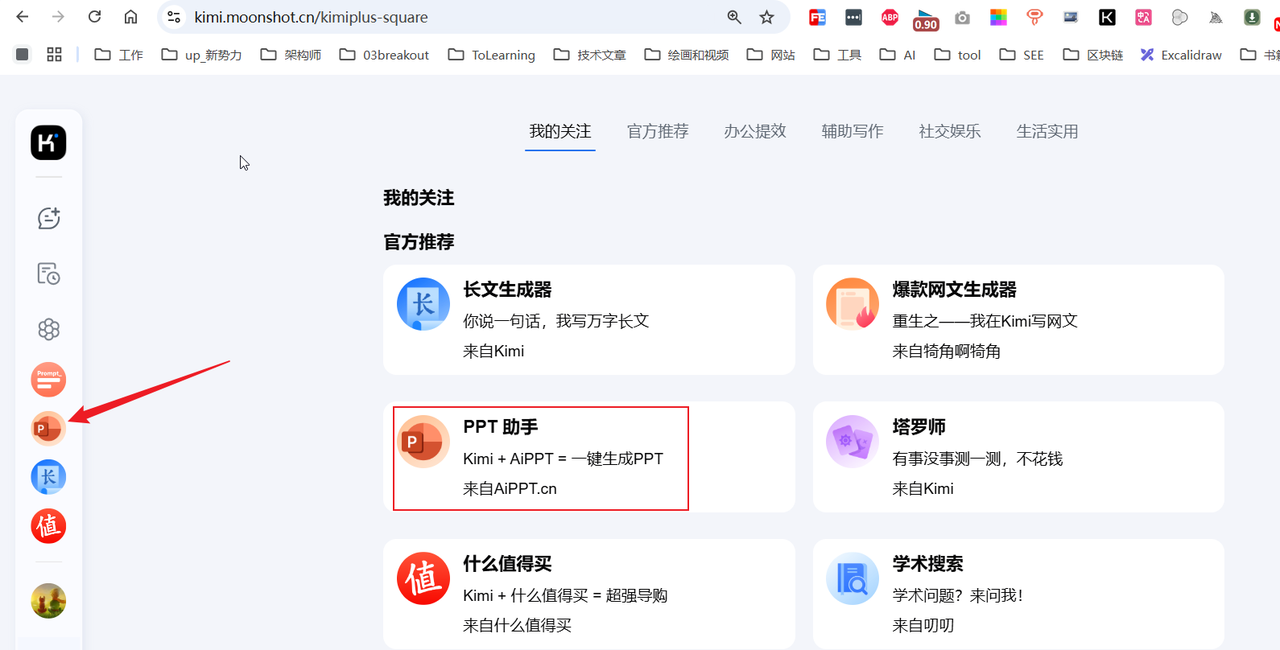Open the AdBlock Plus extension

tap(890, 17)
